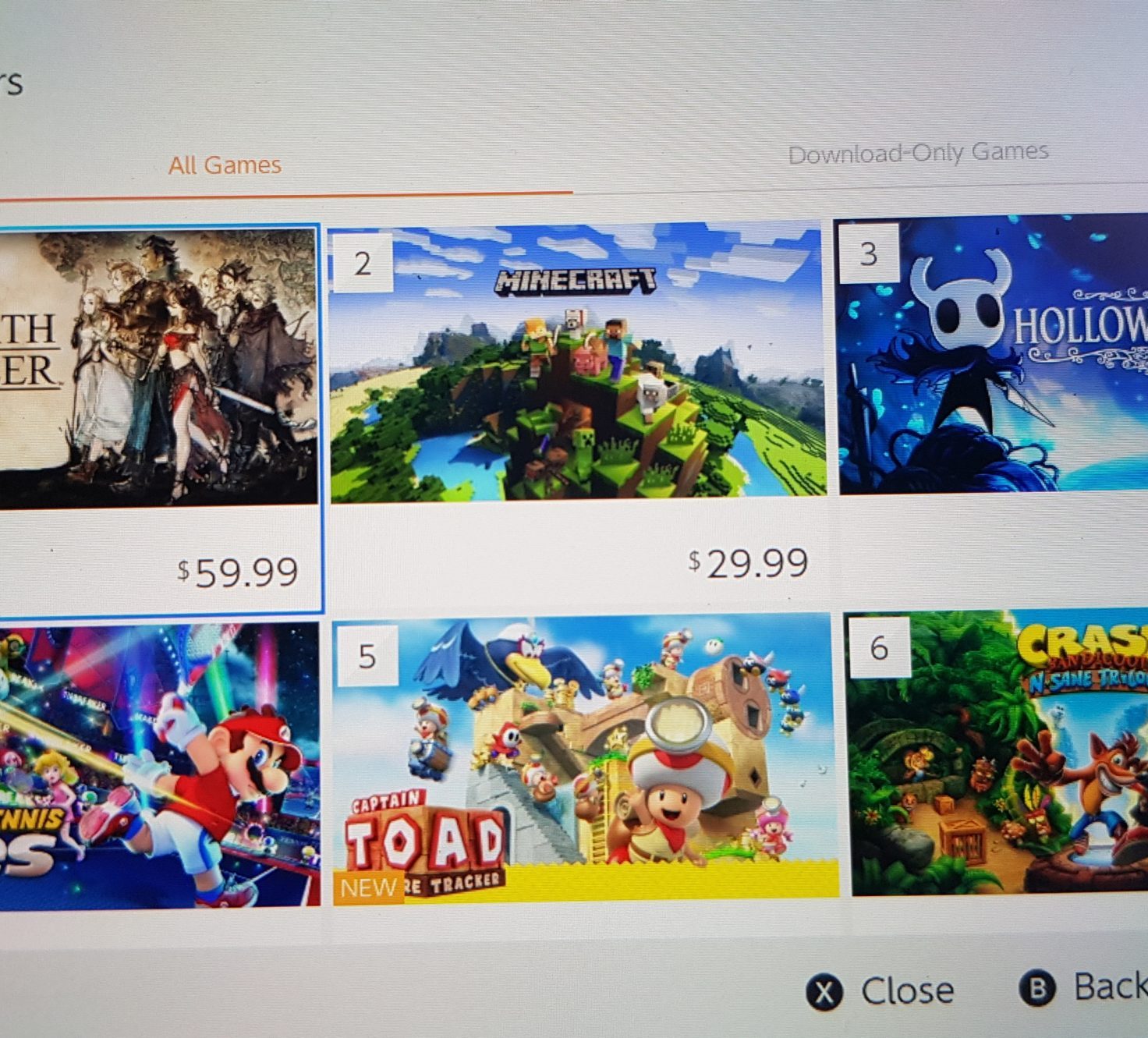Click the Close label at bottom
Screen dimensions: 1148x1038
click(x=907, y=991)
